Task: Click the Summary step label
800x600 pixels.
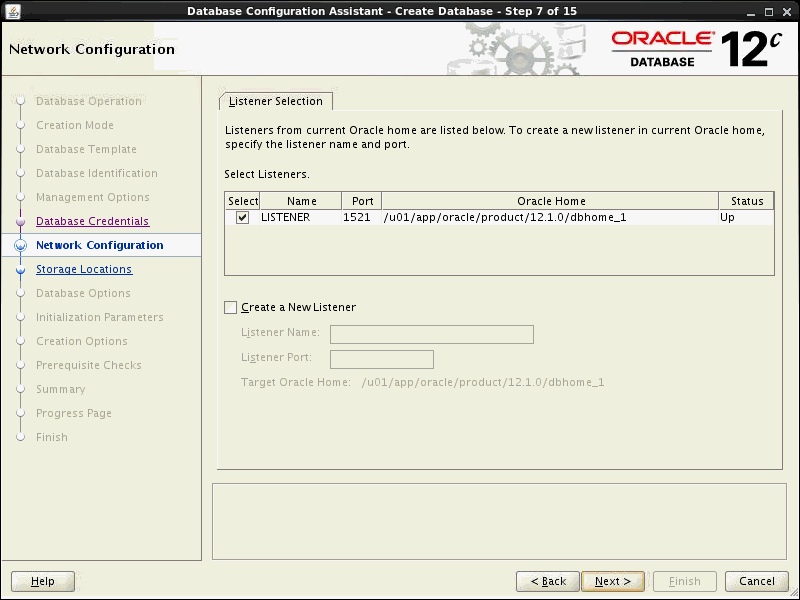Action: [61, 389]
